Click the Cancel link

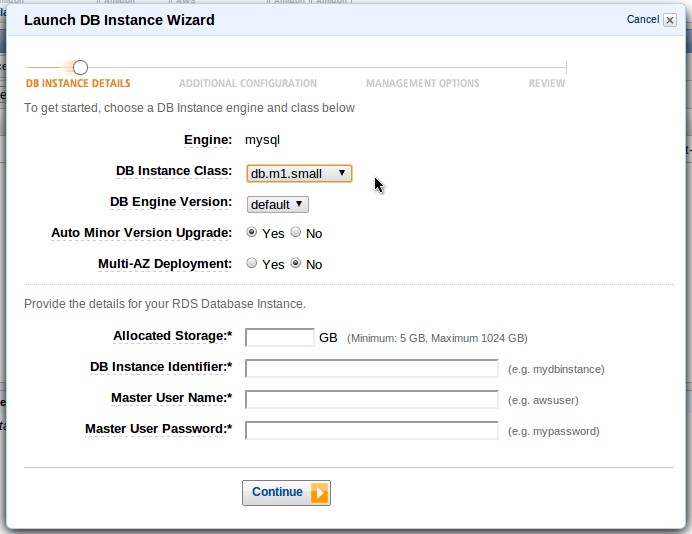(642, 19)
